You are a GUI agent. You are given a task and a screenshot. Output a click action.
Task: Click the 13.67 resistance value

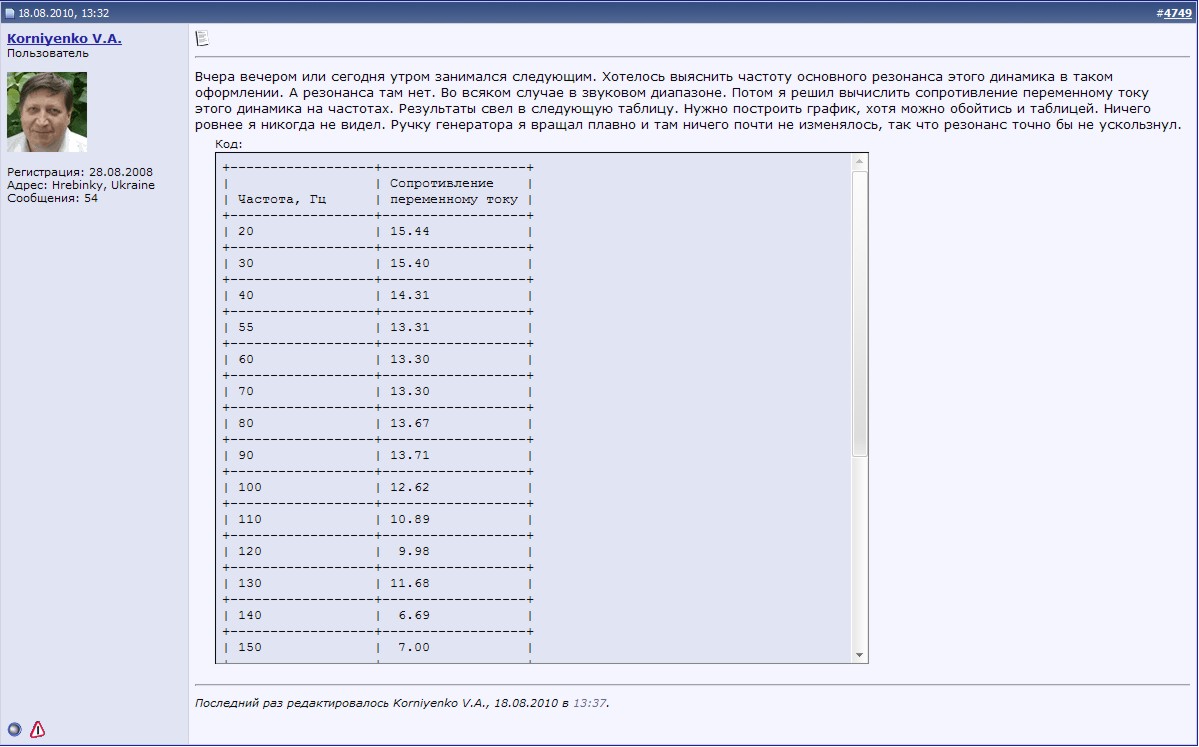click(410, 424)
